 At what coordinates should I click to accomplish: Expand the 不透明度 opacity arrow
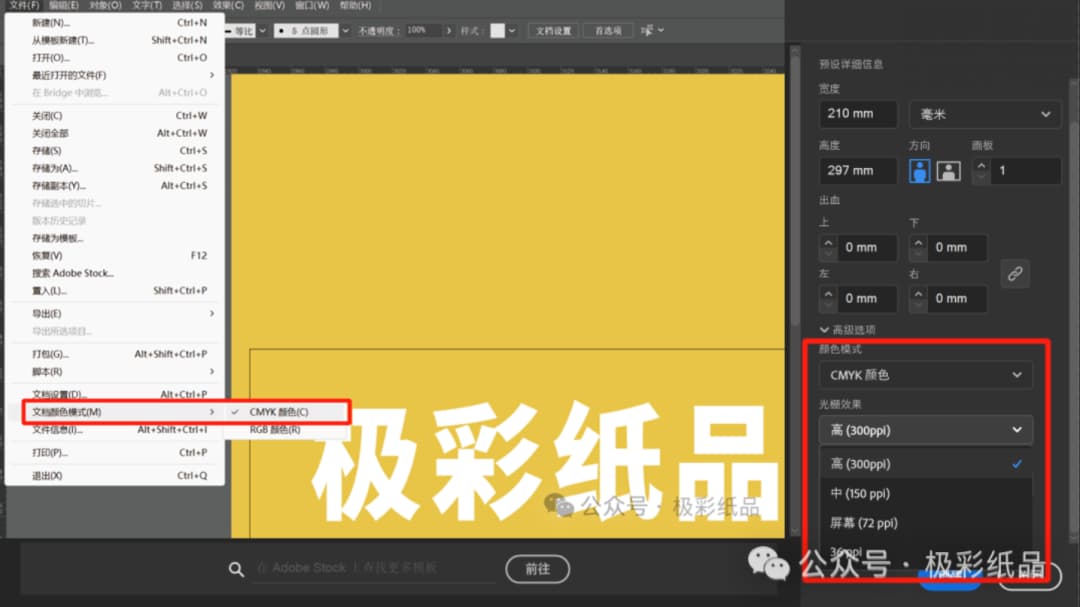pos(448,30)
